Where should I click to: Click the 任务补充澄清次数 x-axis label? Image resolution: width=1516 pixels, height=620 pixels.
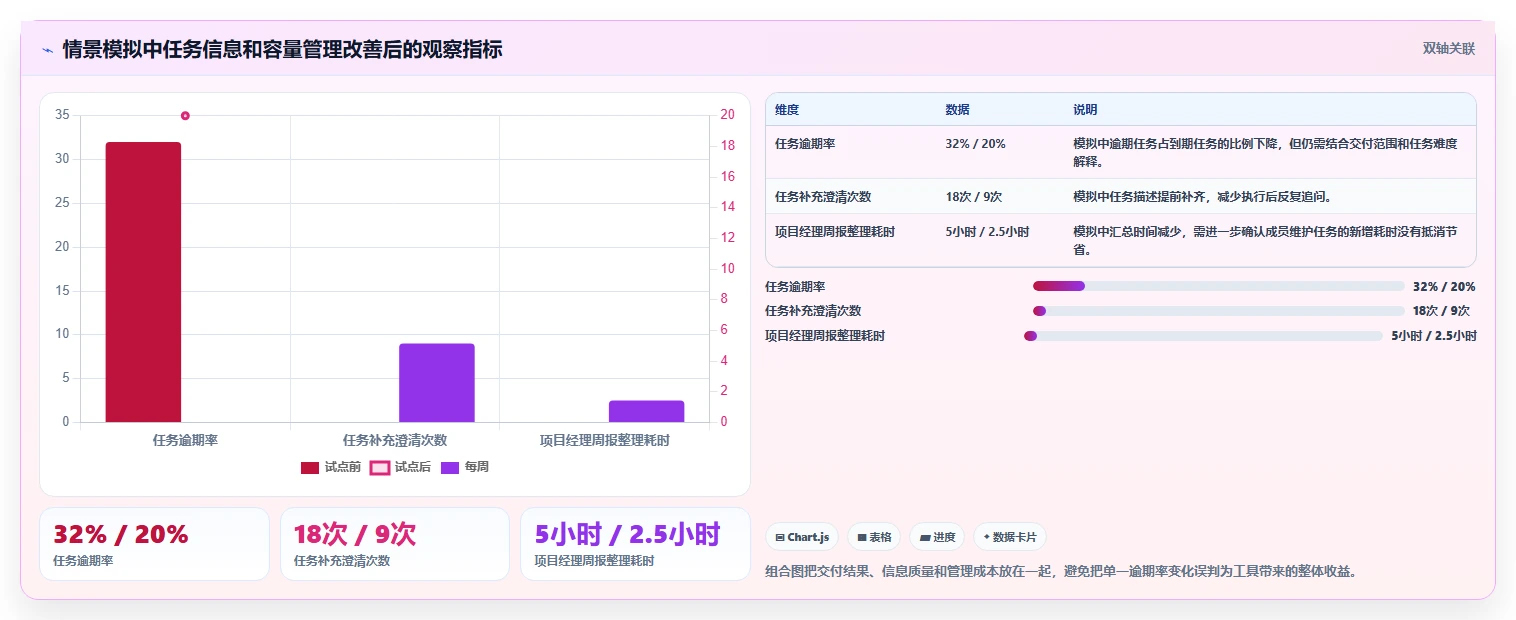tap(395, 440)
